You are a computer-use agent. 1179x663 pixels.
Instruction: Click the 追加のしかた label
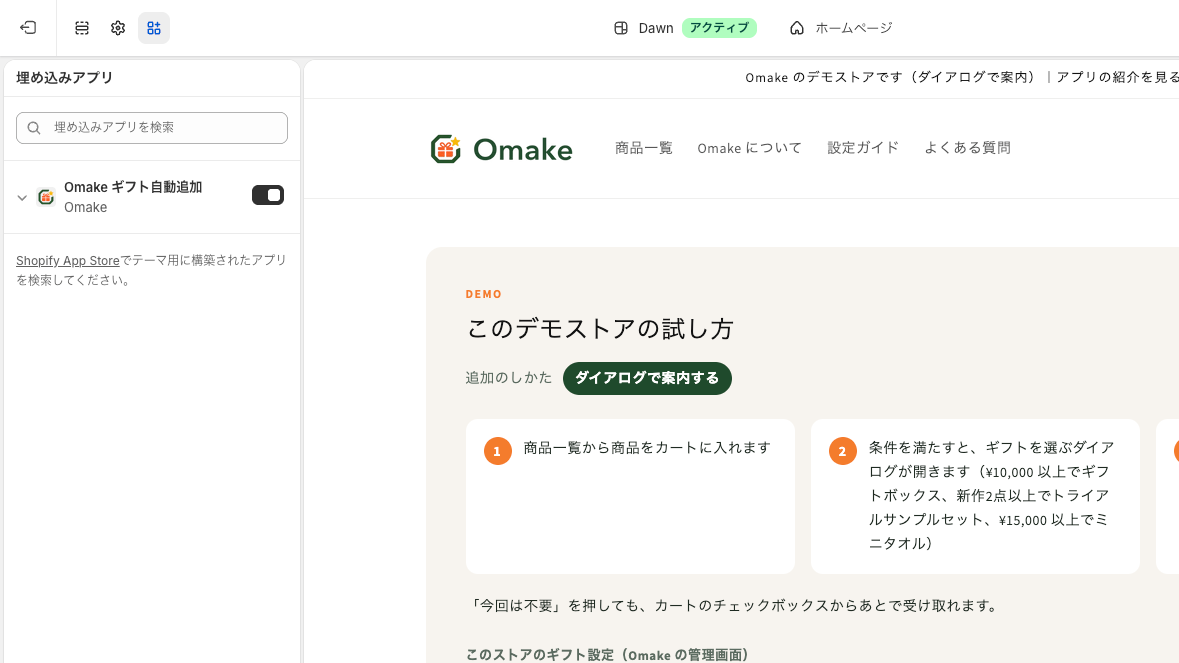pos(509,377)
